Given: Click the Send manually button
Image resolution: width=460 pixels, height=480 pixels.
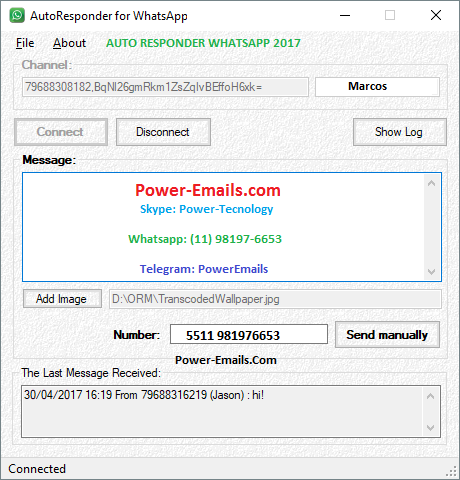Looking at the screenshot, I should point(387,335).
